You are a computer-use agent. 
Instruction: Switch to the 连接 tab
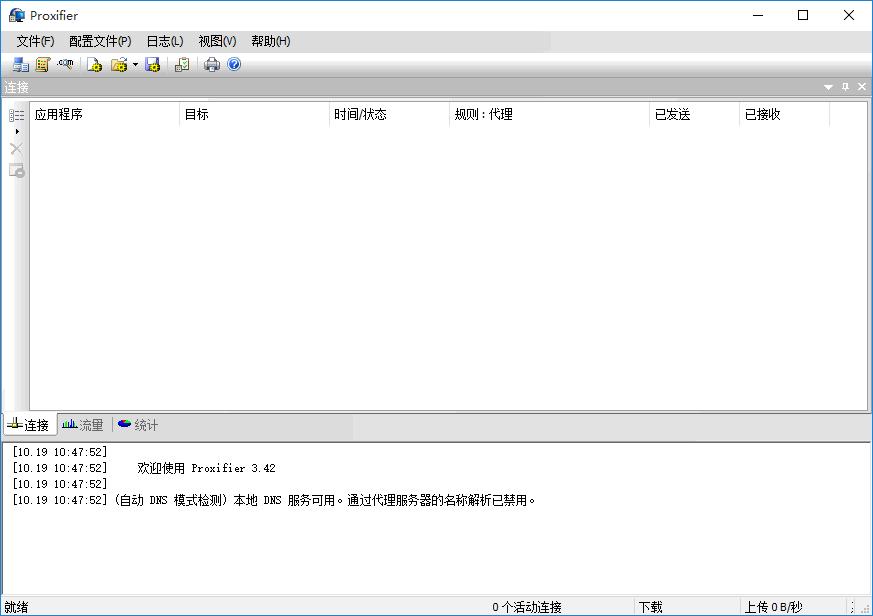coord(31,425)
